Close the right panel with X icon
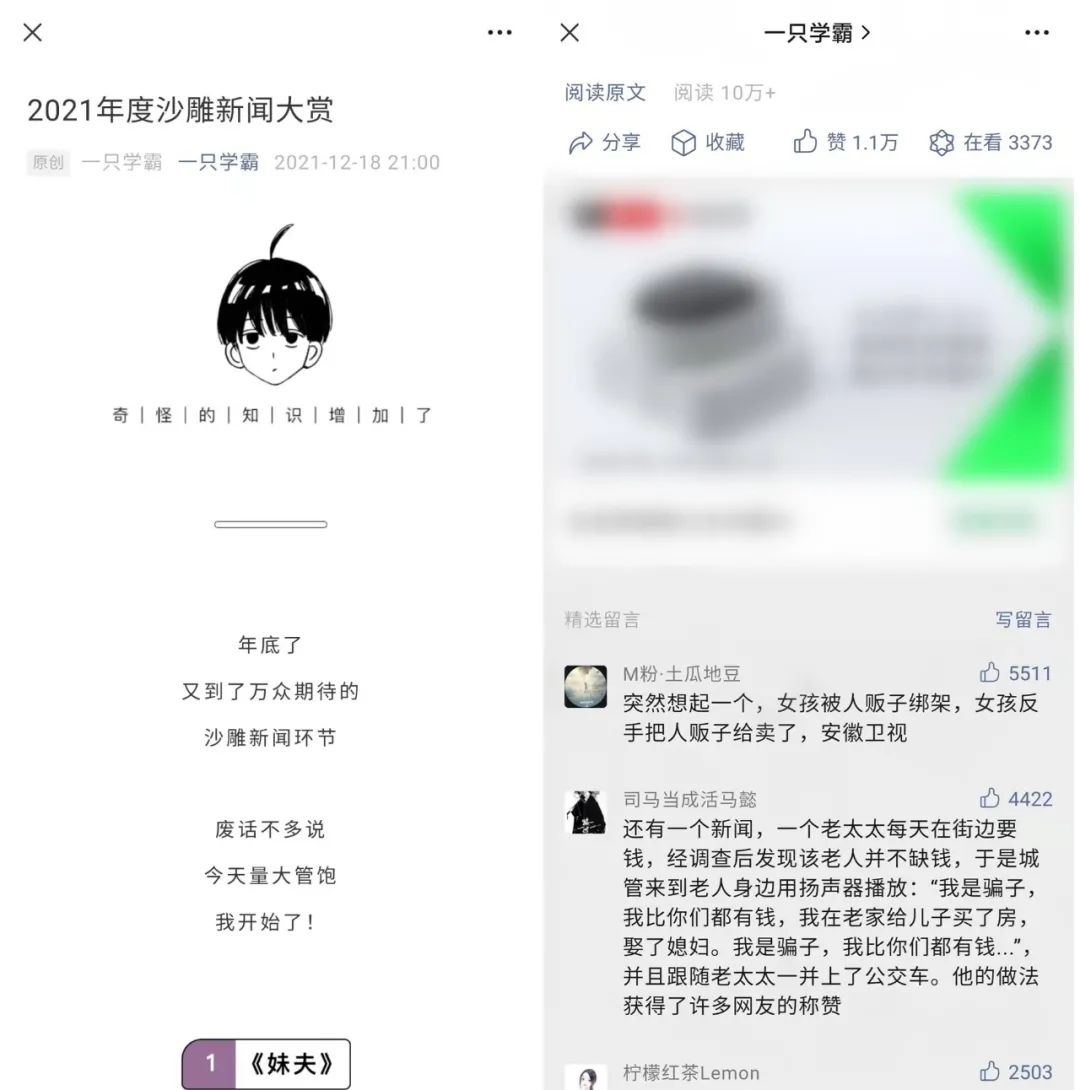Screen dimensions: 1080x1090 (x=570, y=33)
